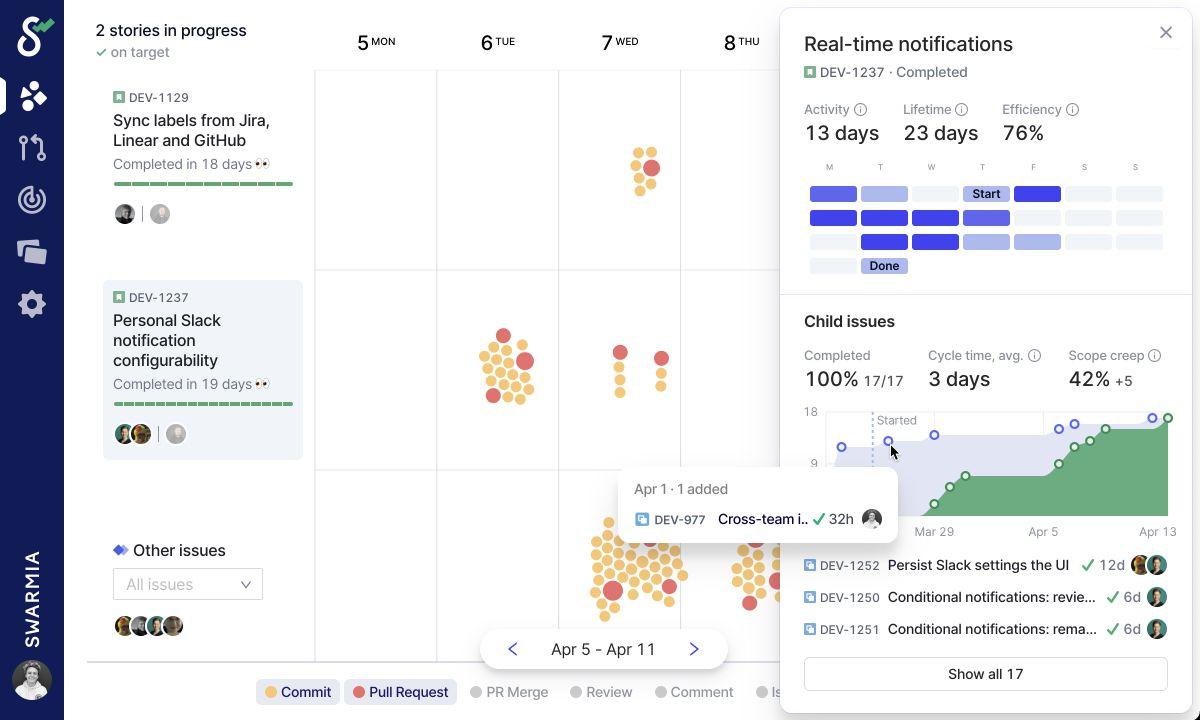Open the stacked windows sidebar icon
1200x720 pixels.
coord(32,252)
